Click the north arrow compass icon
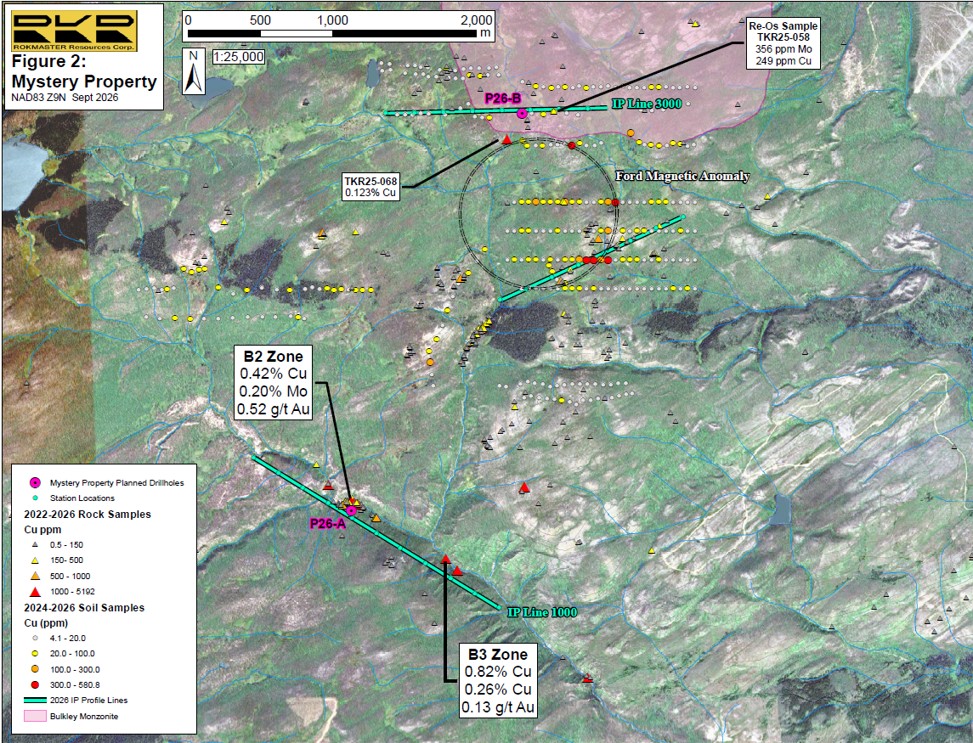973x743 pixels. pyautogui.click(x=194, y=72)
